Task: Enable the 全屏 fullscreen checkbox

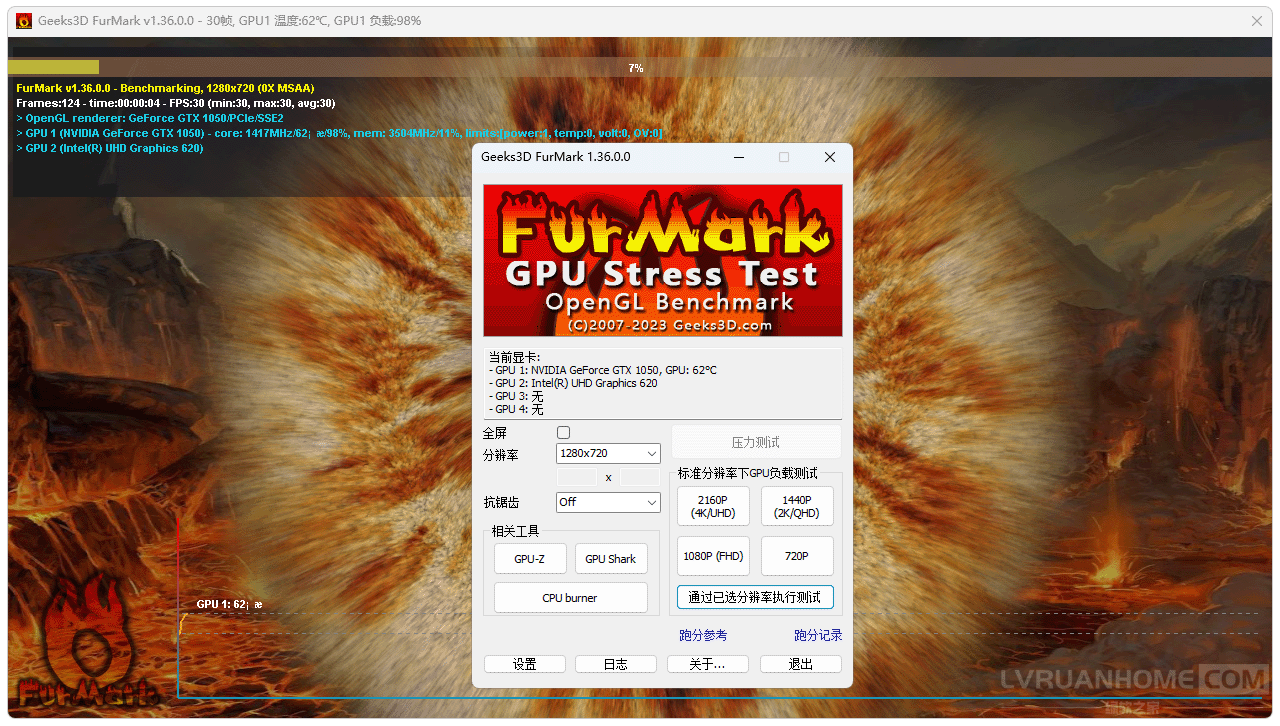Action: tap(563, 433)
